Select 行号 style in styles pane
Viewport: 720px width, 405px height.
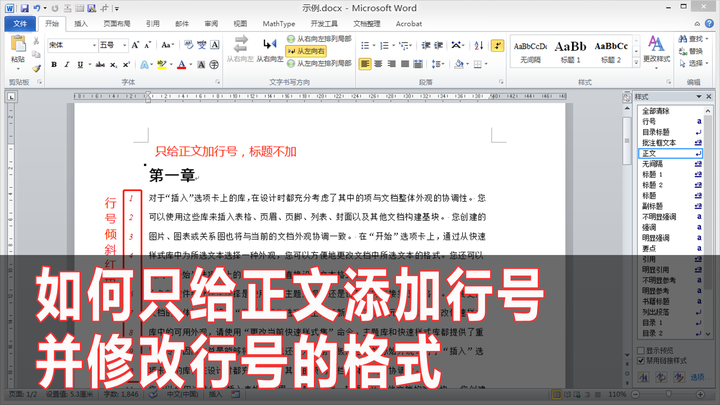[670, 121]
